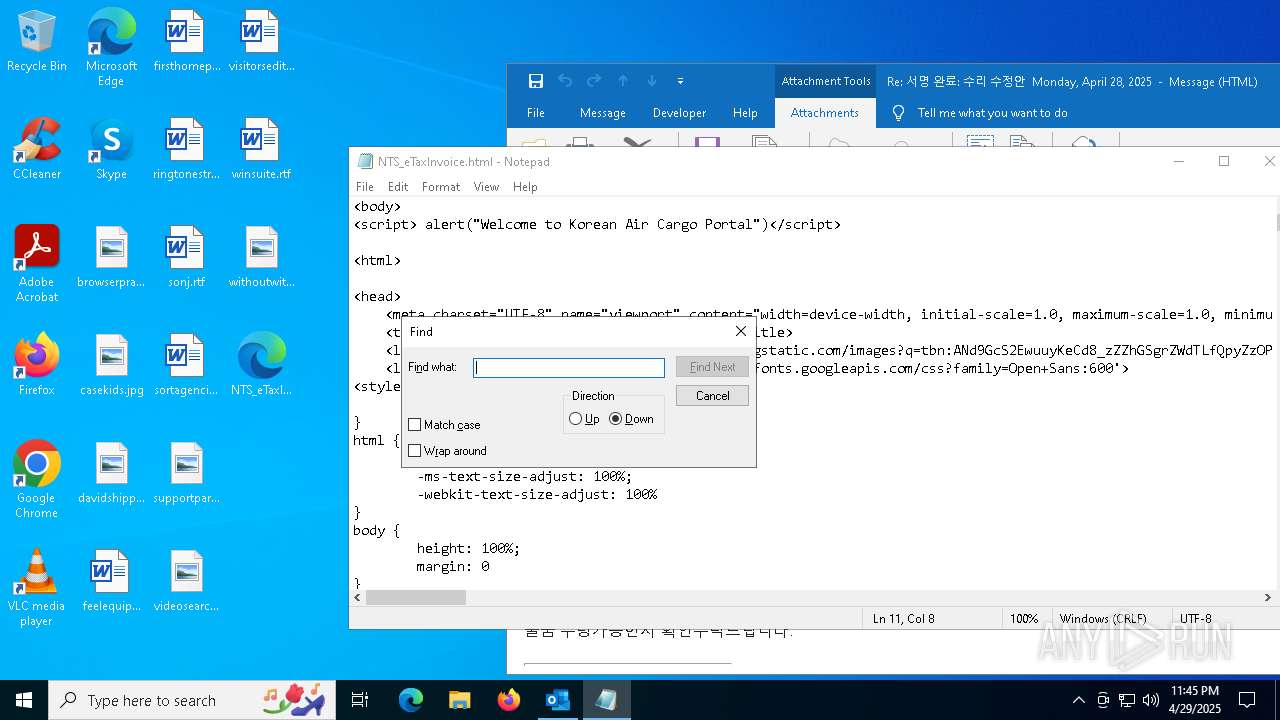
Task: Open the Notepad Edit menu
Action: pyautogui.click(x=398, y=187)
